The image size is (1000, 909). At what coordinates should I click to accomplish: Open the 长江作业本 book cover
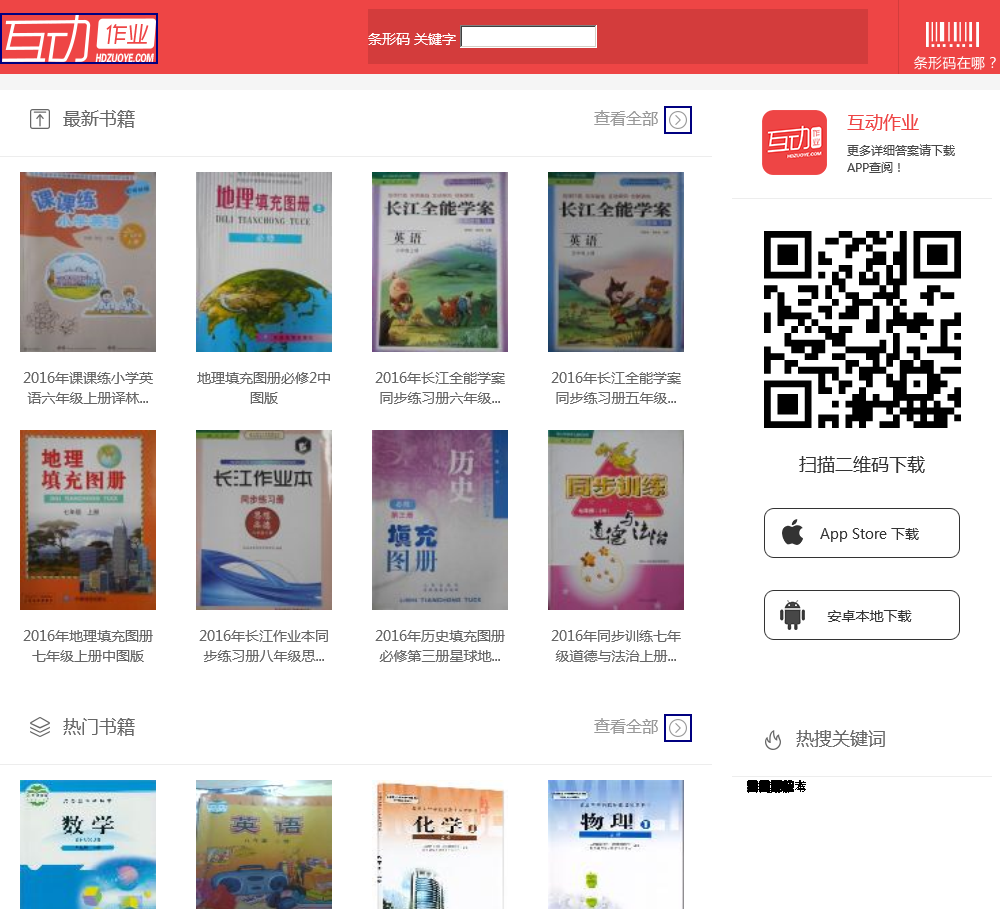[264, 520]
